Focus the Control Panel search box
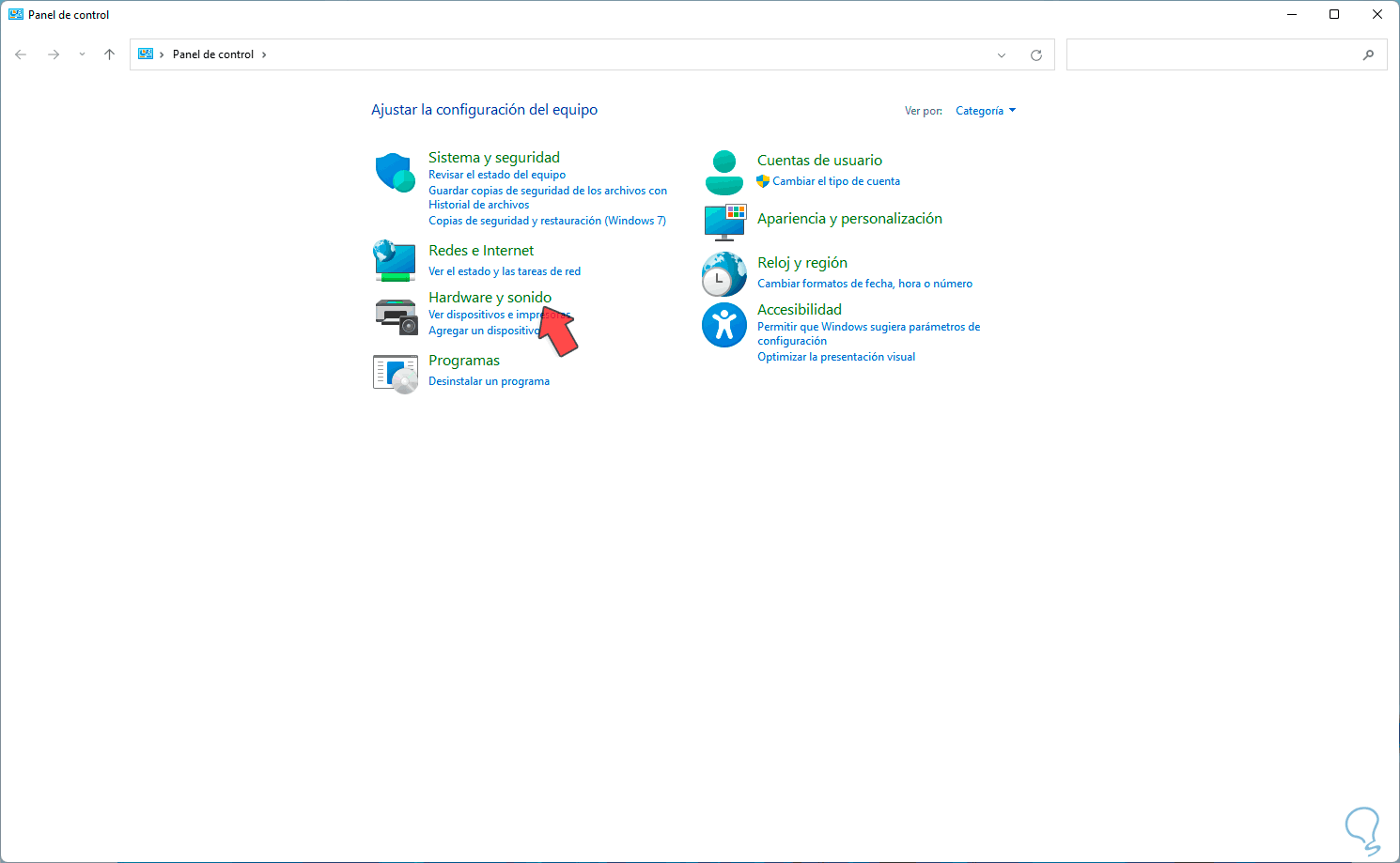Image resolution: width=1400 pixels, height=863 pixels. pyautogui.click(x=1226, y=55)
